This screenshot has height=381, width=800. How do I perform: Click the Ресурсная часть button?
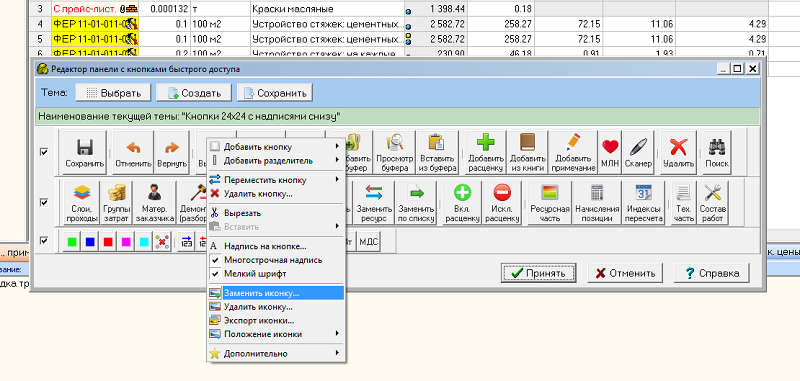[x=549, y=202]
